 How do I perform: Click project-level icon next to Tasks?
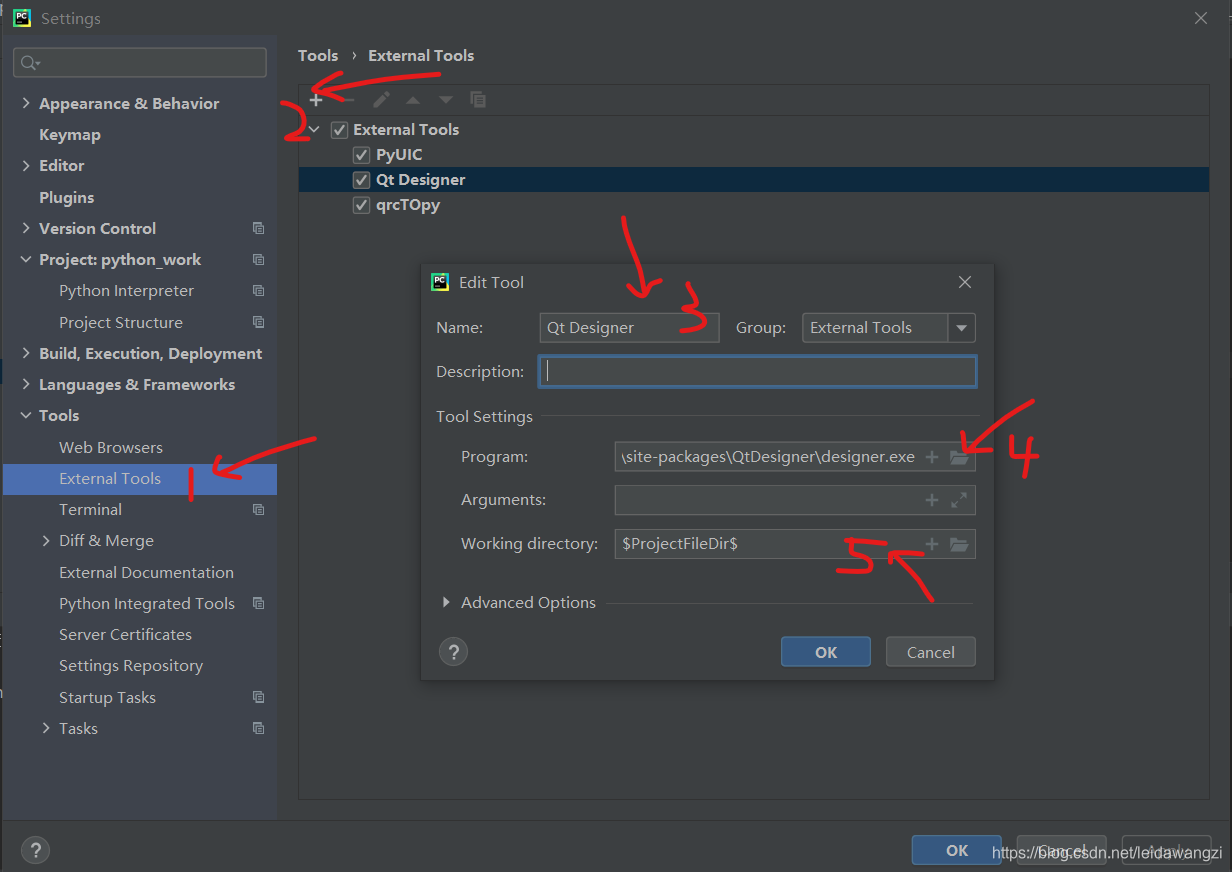tap(258, 728)
